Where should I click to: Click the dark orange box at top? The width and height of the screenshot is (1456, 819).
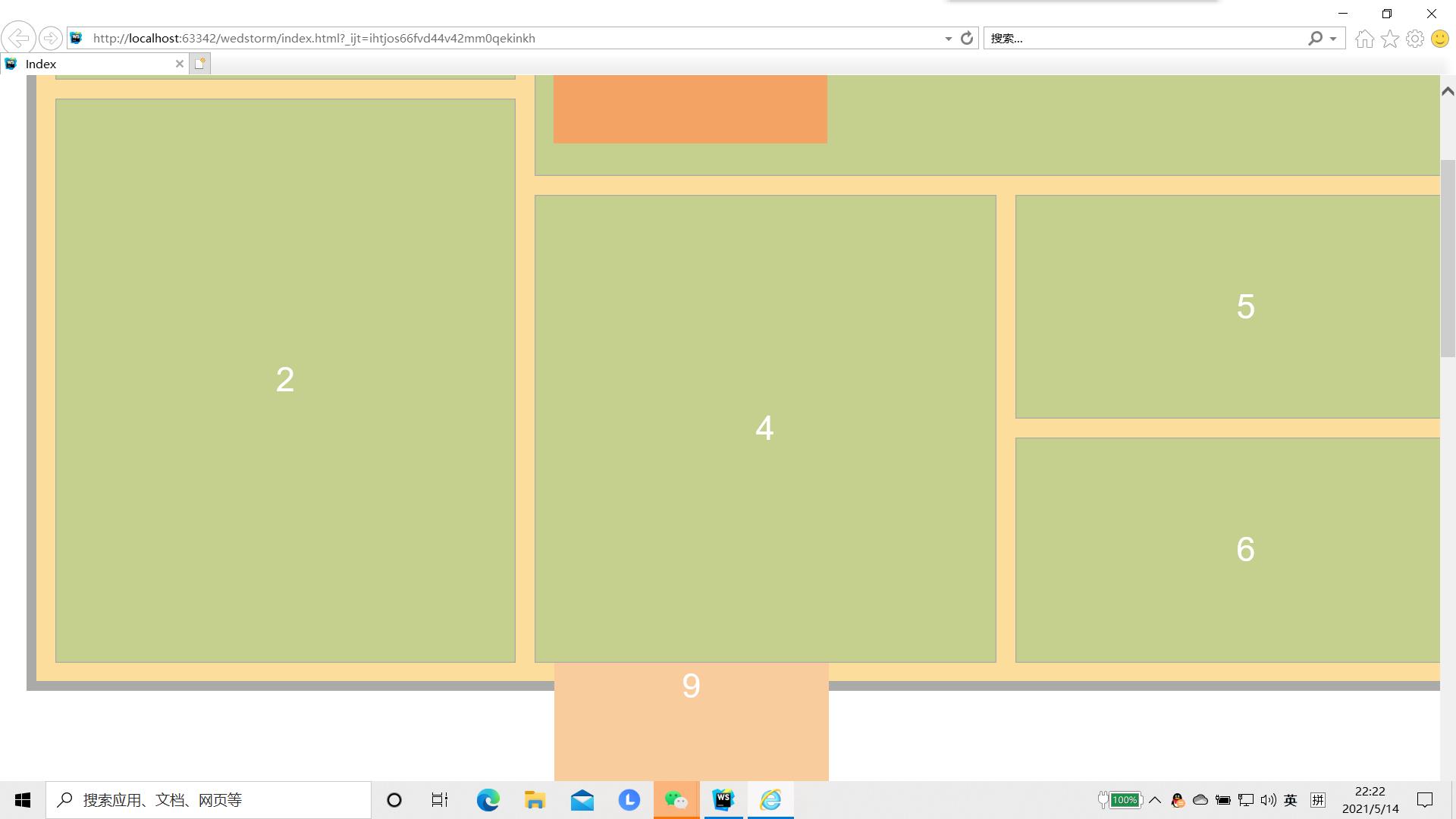tap(690, 108)
